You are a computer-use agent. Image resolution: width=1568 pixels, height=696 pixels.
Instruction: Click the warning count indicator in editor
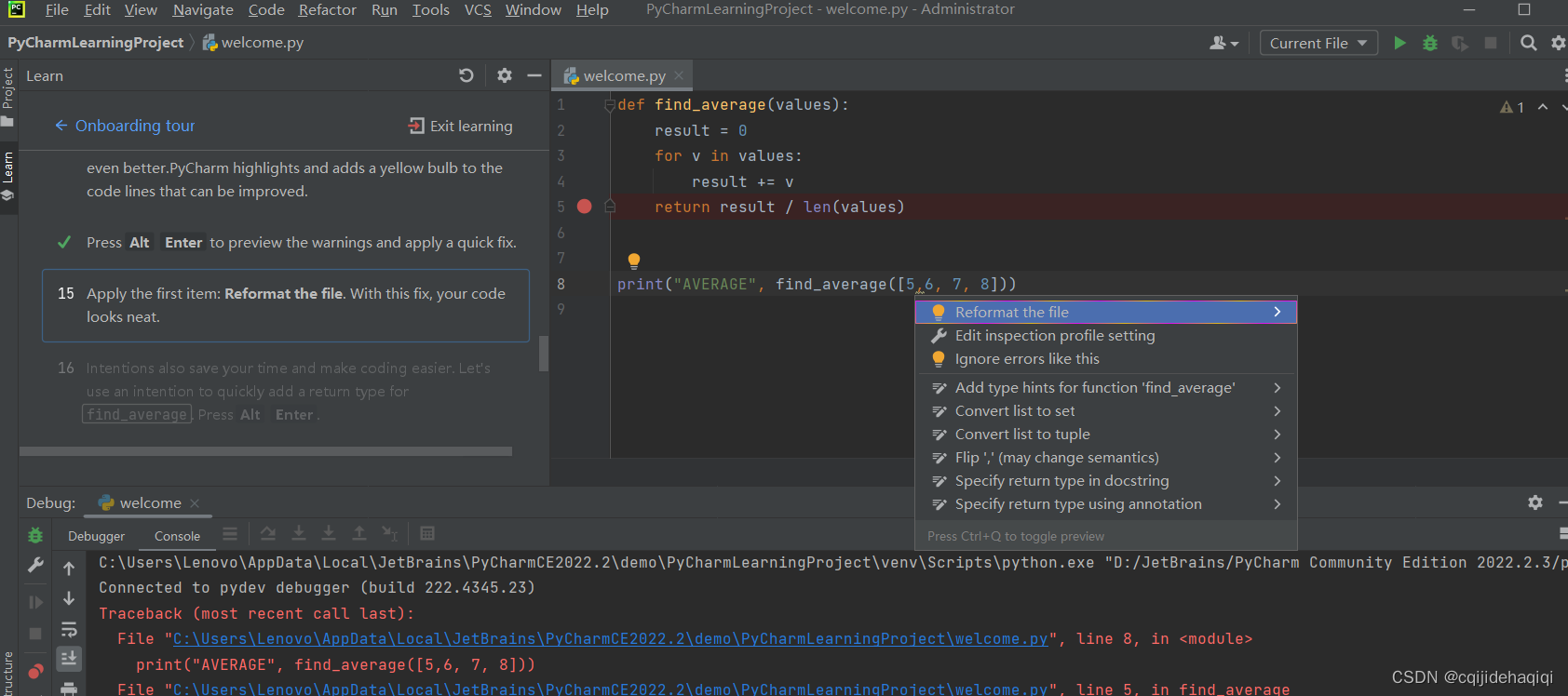(1512, 107)
